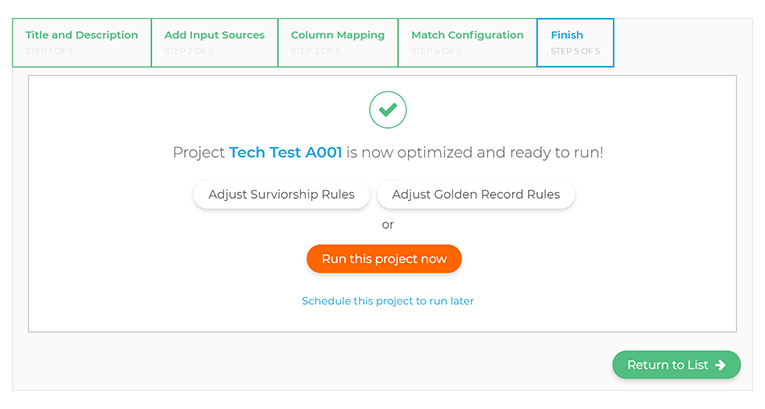This screenshot has width=765, height=409.
Task: Click the 'STEP 4 OF 5' label
Action: (436, 51)
